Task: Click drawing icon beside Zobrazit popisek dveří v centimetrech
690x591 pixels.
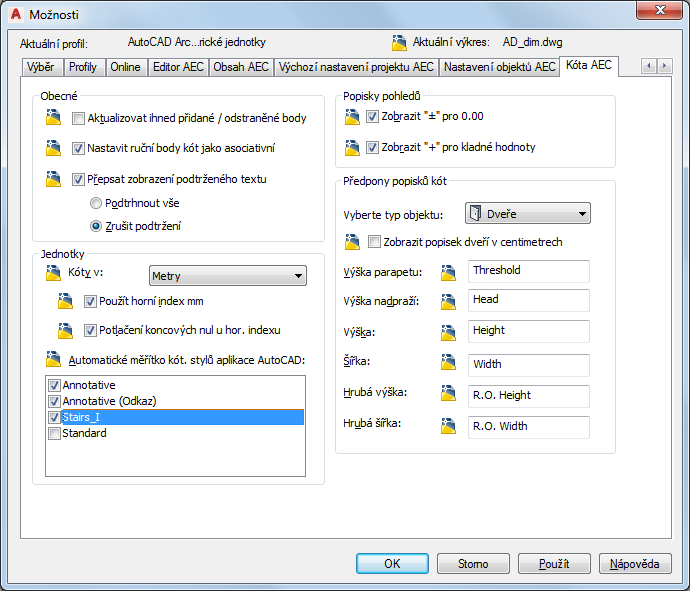Action: pos(352,242)
